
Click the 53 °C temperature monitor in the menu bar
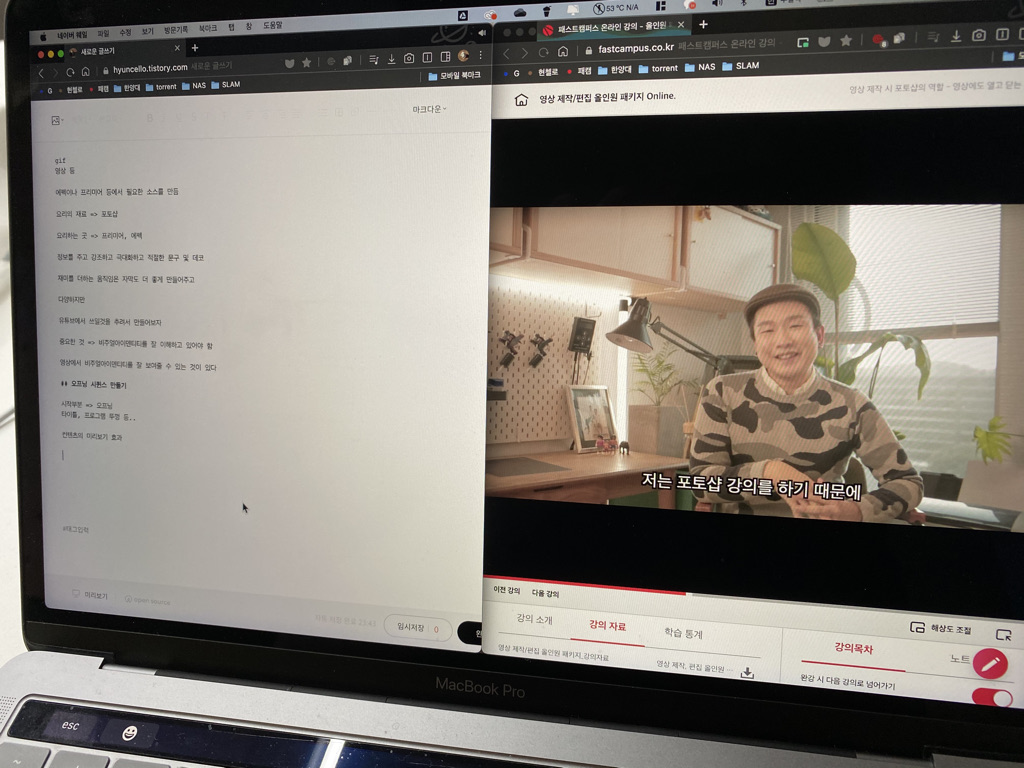click(x=616, y=8)
